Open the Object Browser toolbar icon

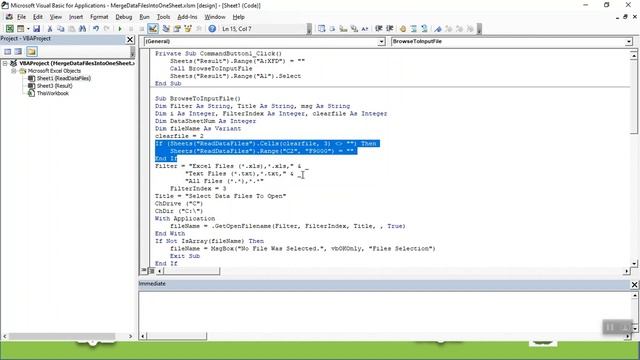tap(188, 29)
